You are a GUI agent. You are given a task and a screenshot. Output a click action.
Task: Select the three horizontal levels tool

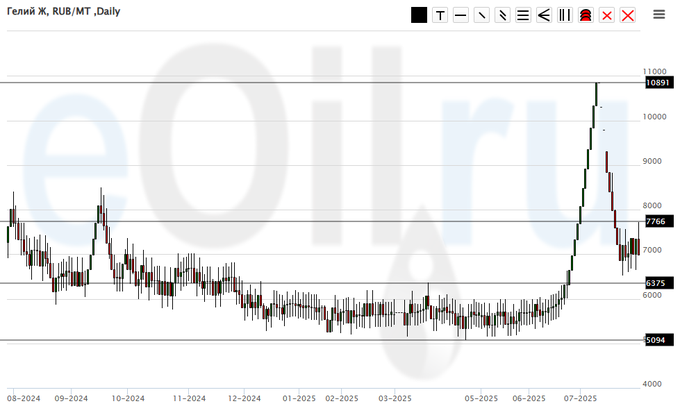click(523, 15)
